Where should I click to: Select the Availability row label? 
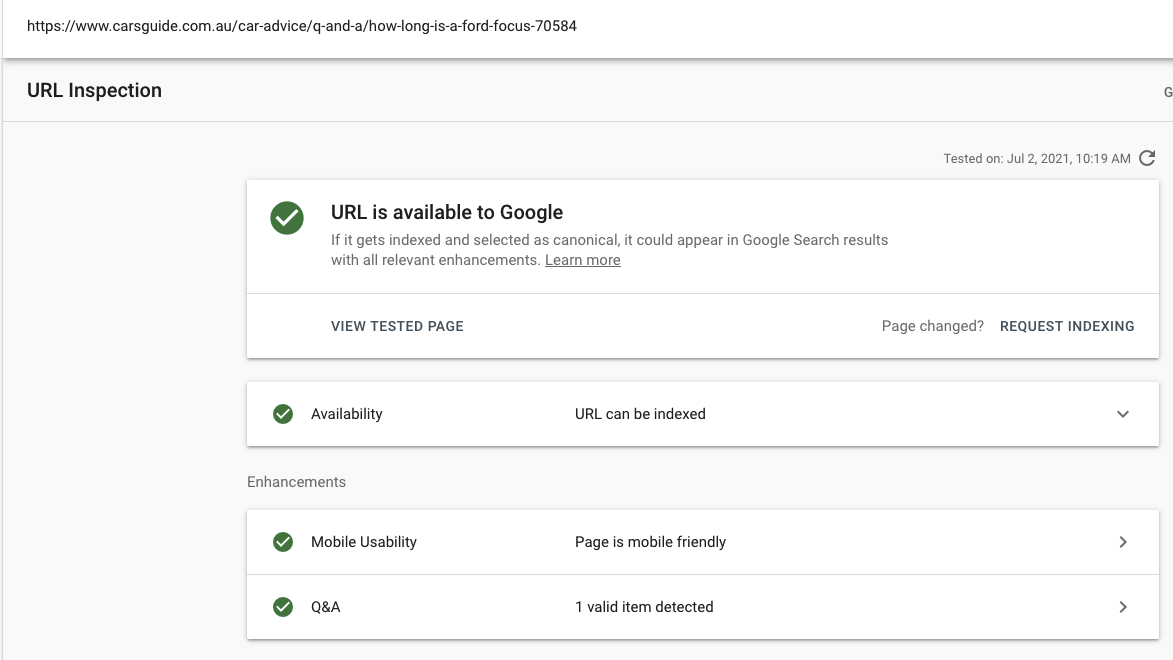(x=346, y=414)
